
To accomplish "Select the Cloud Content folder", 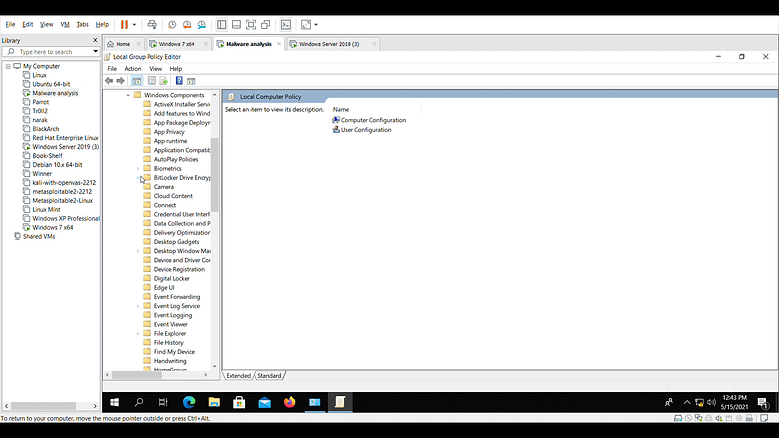I will pyautogui.click(x=173, y=196).
